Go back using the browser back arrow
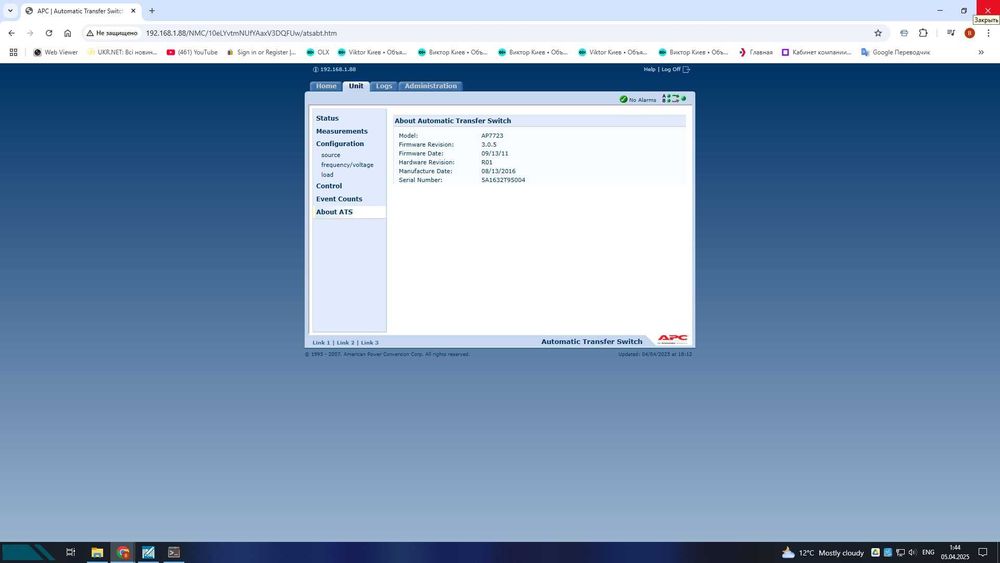 point(11,33)
